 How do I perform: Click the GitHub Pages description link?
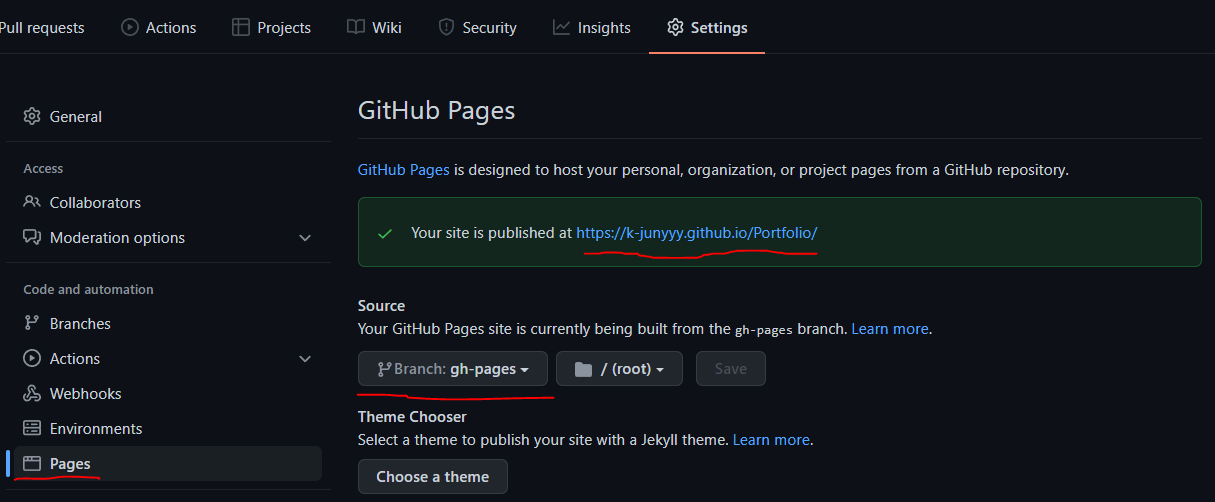click(x=404, y=170)
